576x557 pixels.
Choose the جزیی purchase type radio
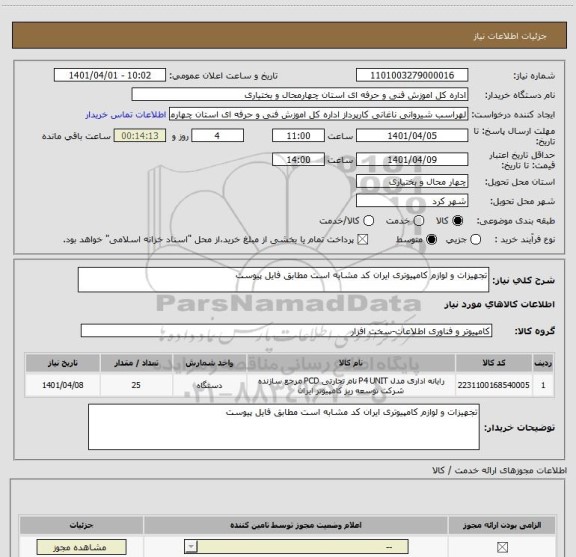point(475,240)
